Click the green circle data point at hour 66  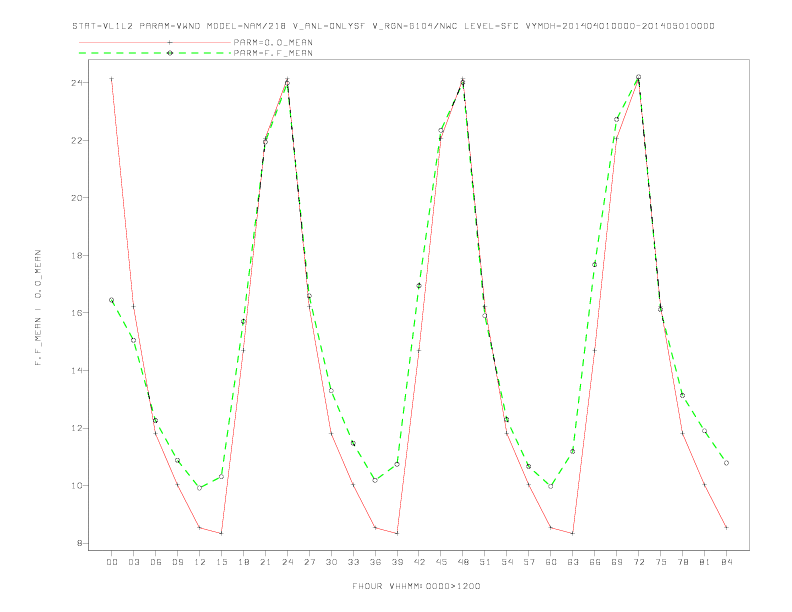click(x=595, y=265)
